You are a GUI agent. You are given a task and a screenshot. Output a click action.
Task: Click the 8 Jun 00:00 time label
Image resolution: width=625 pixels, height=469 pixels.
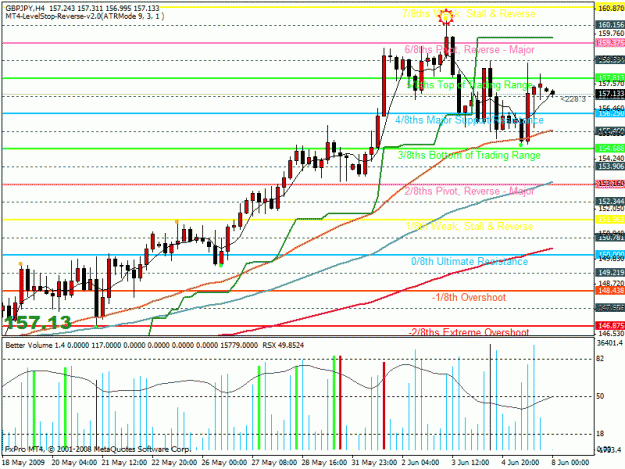coord(570,463)
